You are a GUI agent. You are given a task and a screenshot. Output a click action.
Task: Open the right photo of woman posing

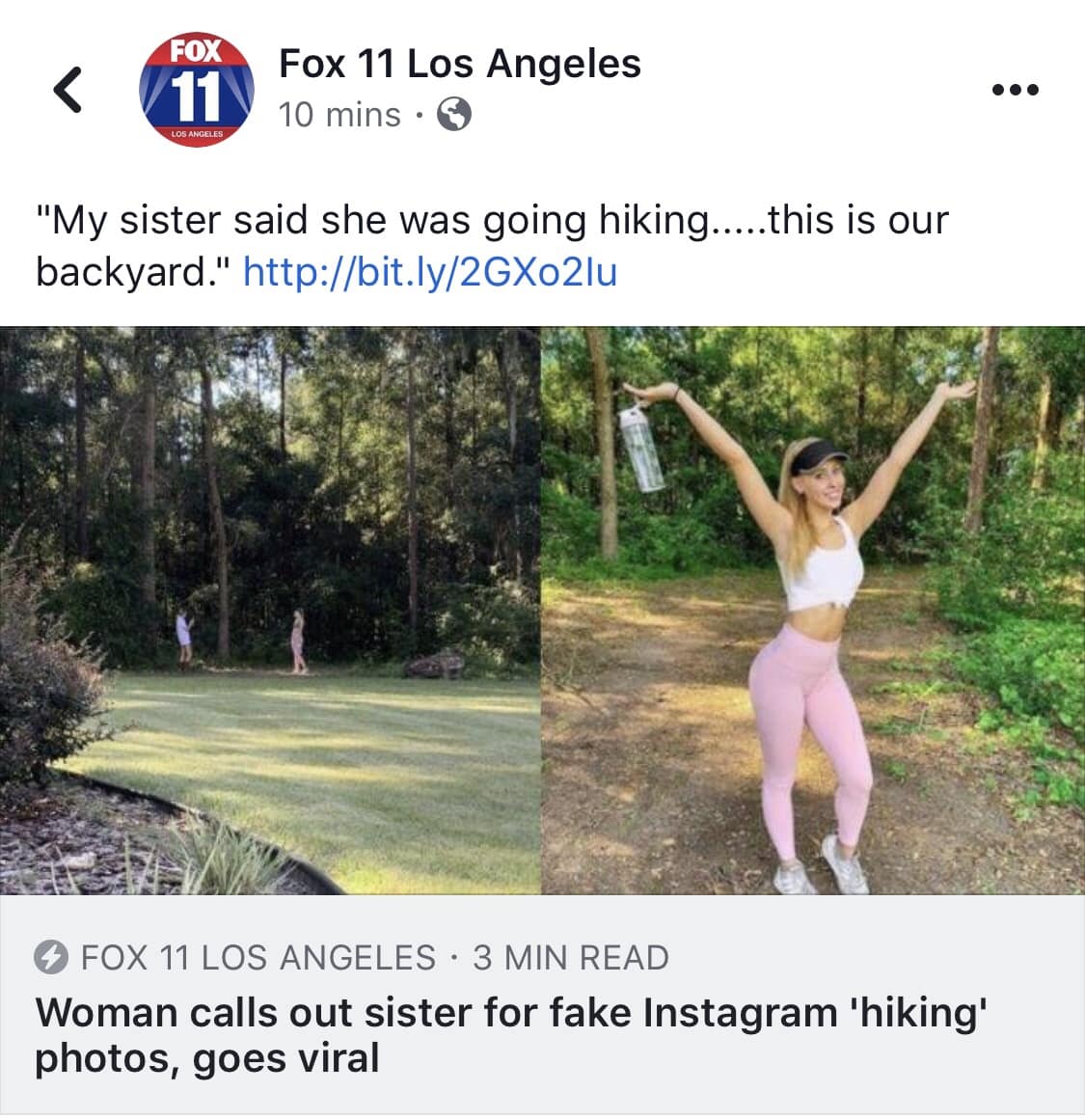(812, 610)
